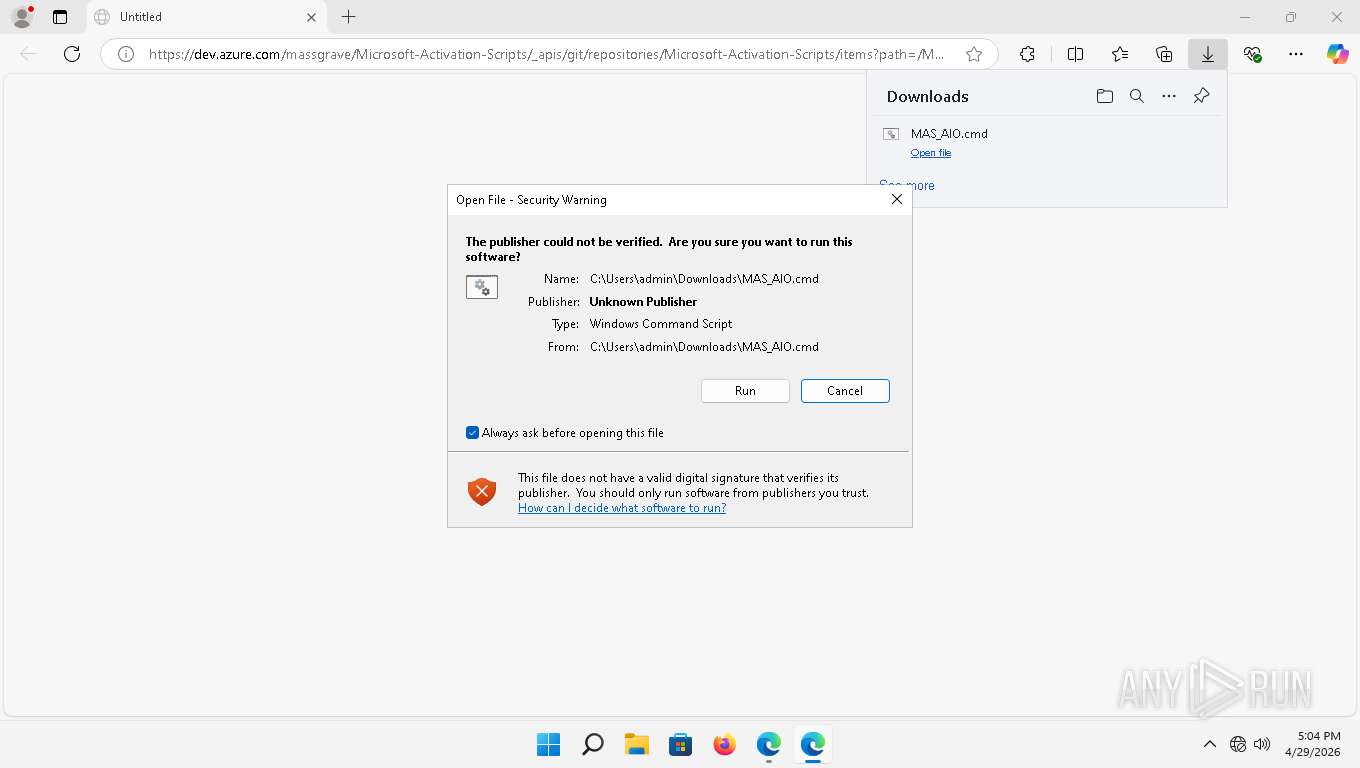Switch to active Edge window on taskbar
Viewport: 1360px width, 768px height.
point(812,744)
